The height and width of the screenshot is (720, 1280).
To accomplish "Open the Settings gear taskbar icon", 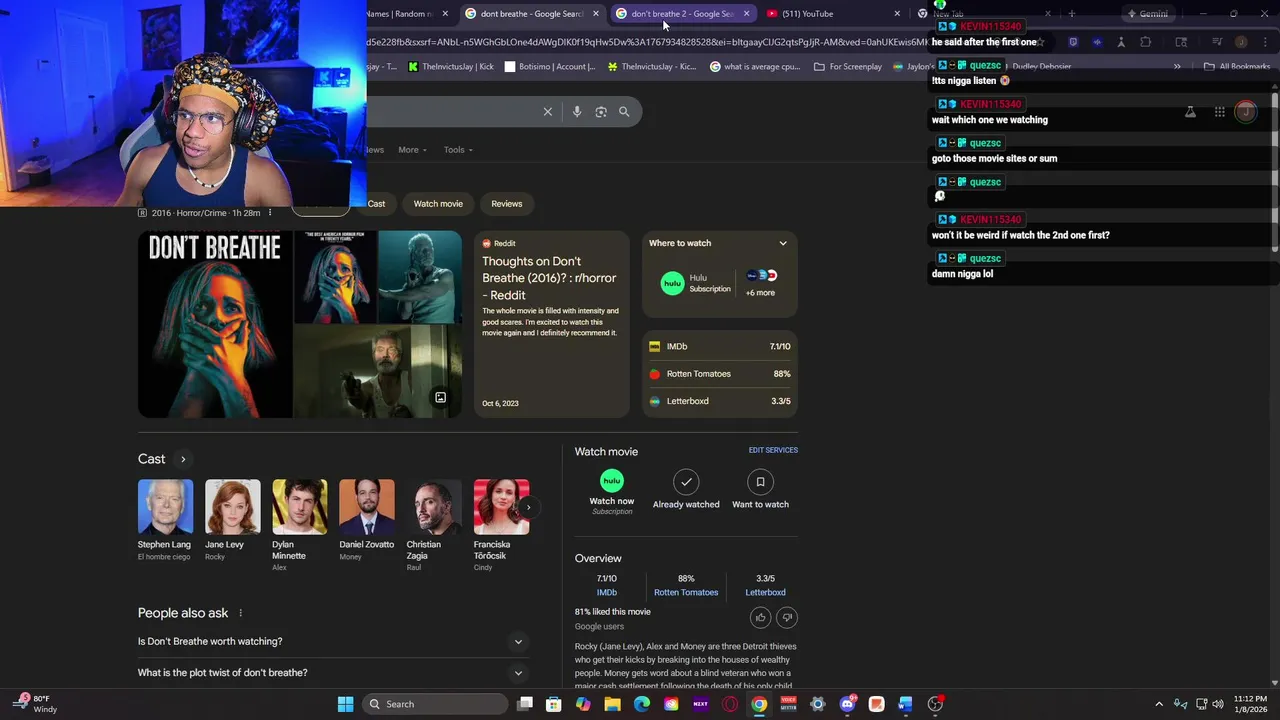I will click(818, 704).
